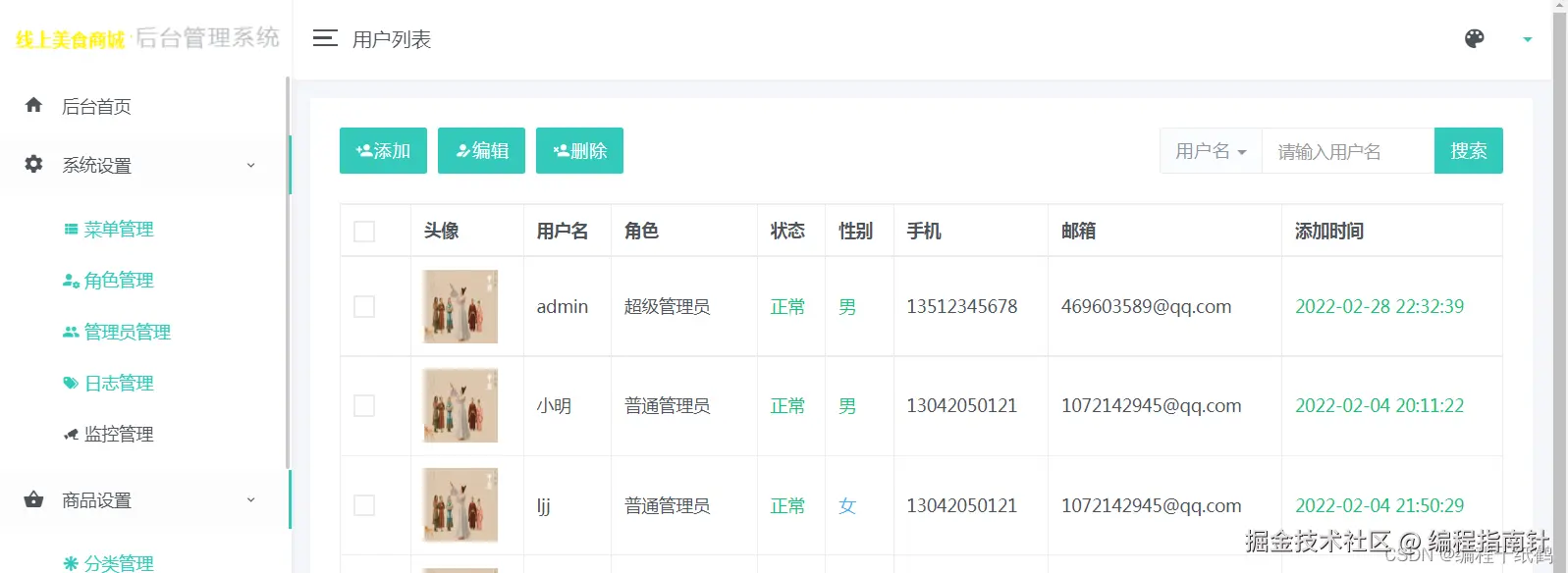Check the 小明 row checkbox
The image size is (1568, 573).
point(364,405)
